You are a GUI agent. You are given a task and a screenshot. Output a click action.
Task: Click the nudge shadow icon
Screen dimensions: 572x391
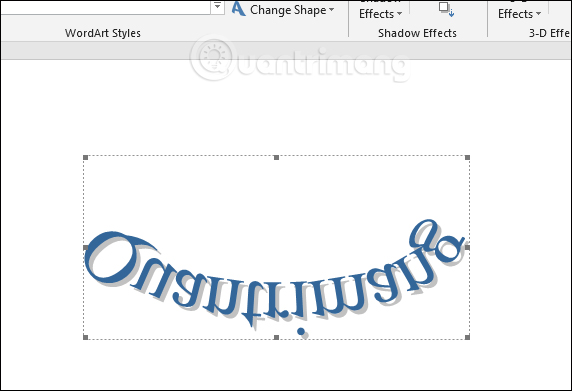[447, 9]
